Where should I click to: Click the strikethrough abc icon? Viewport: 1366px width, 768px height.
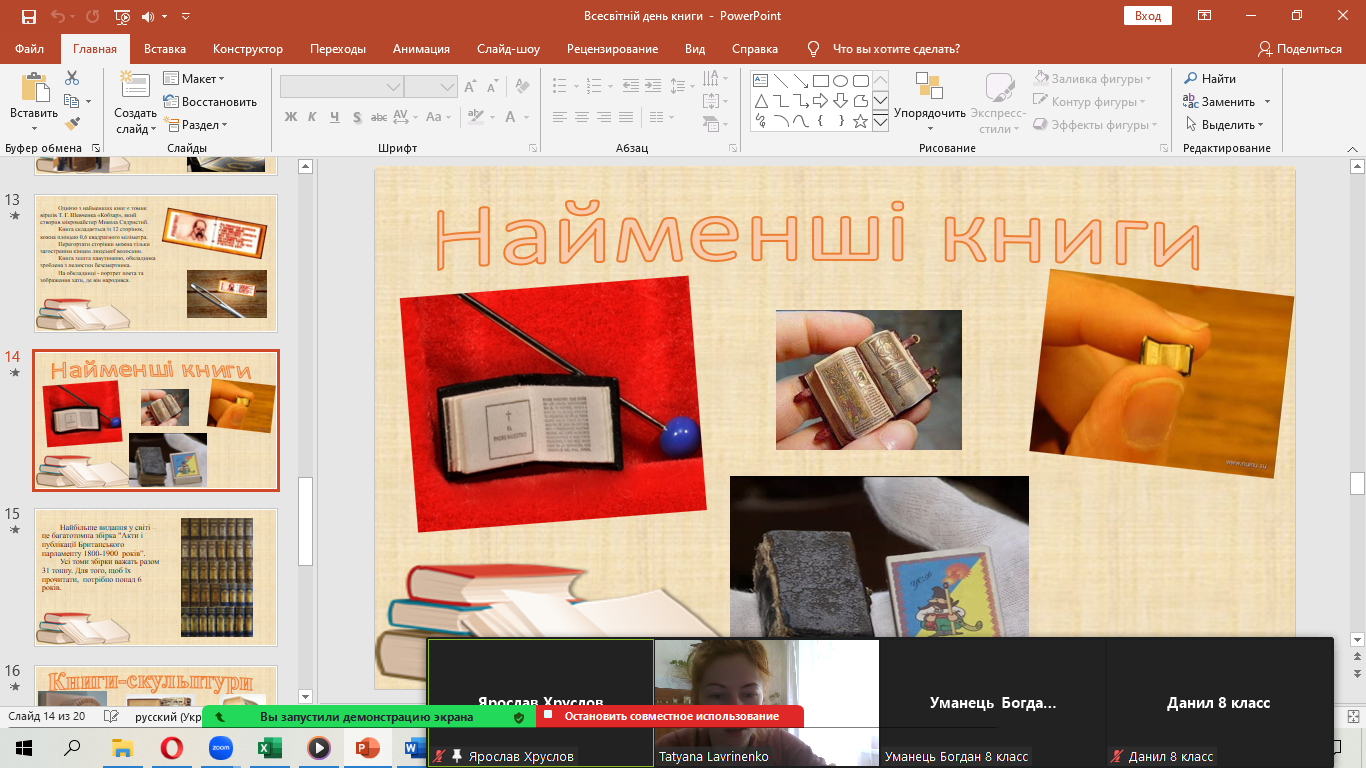click(x=380, y=117)
